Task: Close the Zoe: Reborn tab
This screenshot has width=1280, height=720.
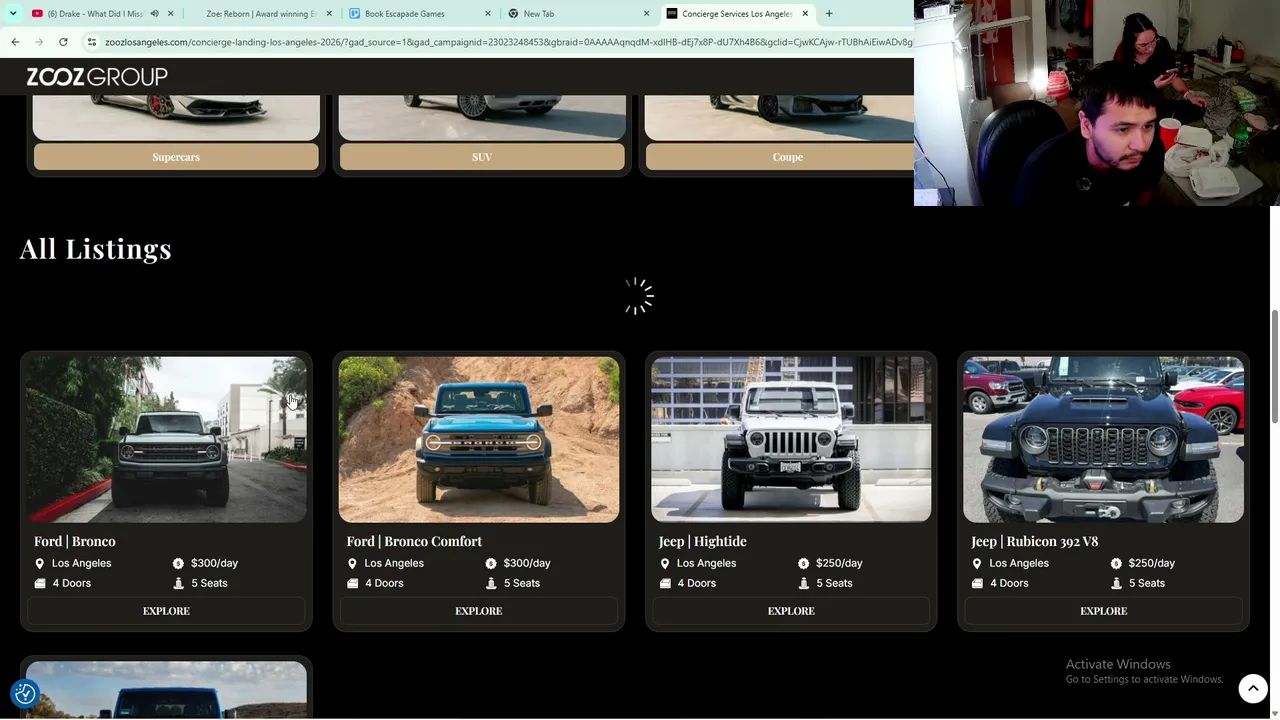Action: tap(329, 14)
